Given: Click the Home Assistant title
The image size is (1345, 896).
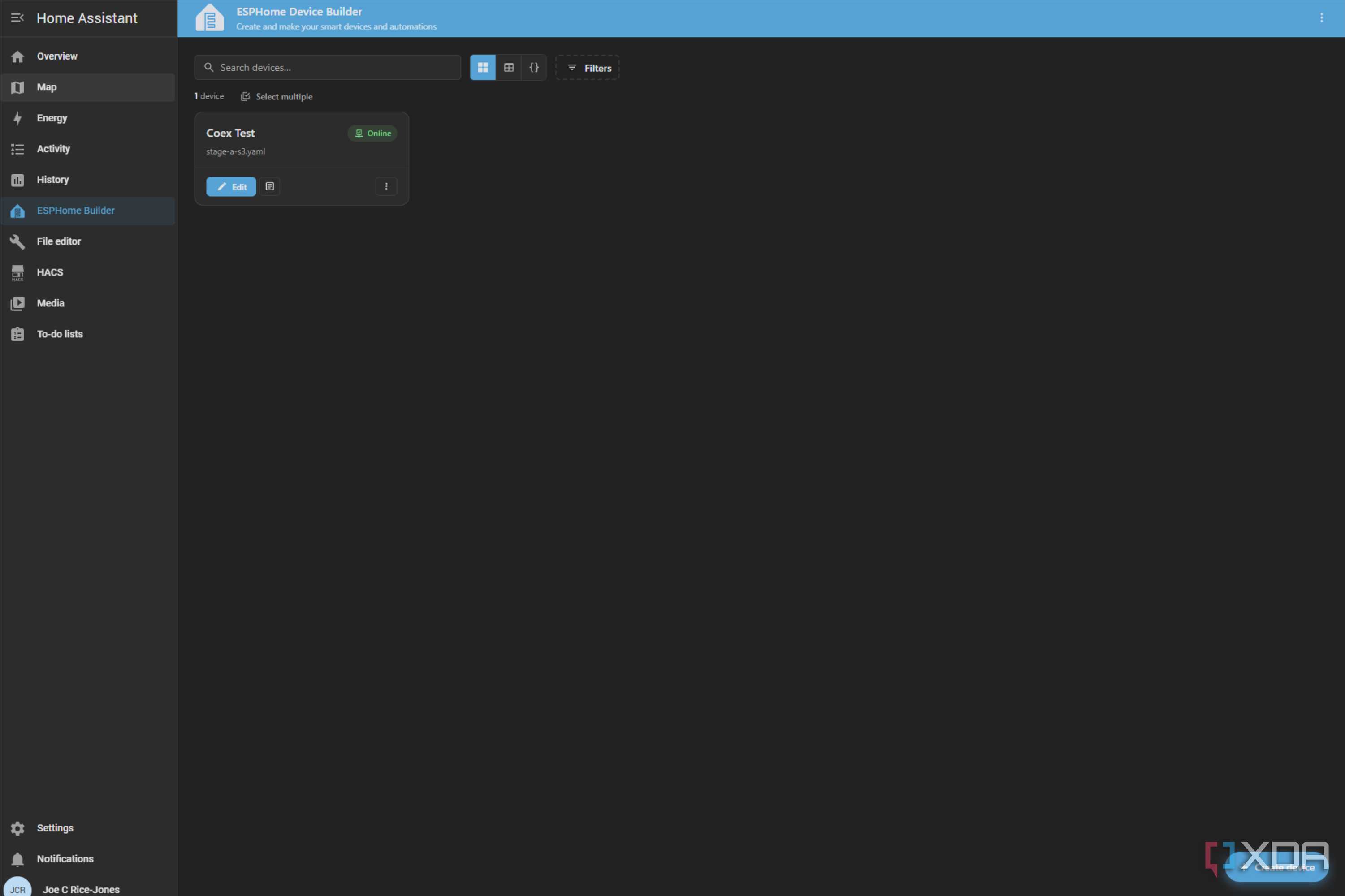Looking at the screenshot, I should pos(87,18).
